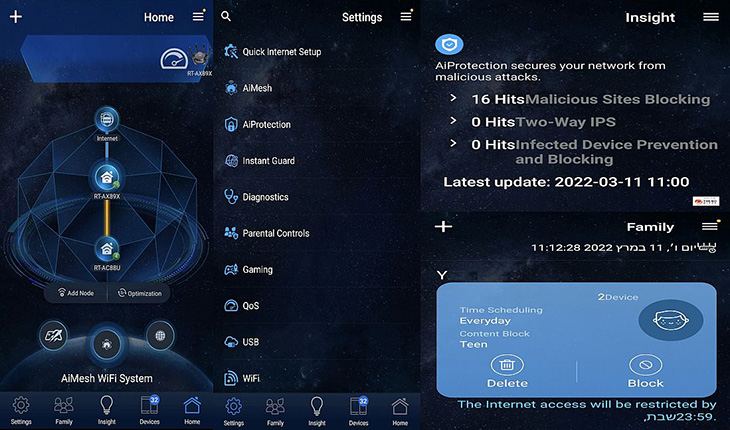Select the Time Scheduling Everyday text
This screenshot has height=430, width=730.
(x=501, y=315)
